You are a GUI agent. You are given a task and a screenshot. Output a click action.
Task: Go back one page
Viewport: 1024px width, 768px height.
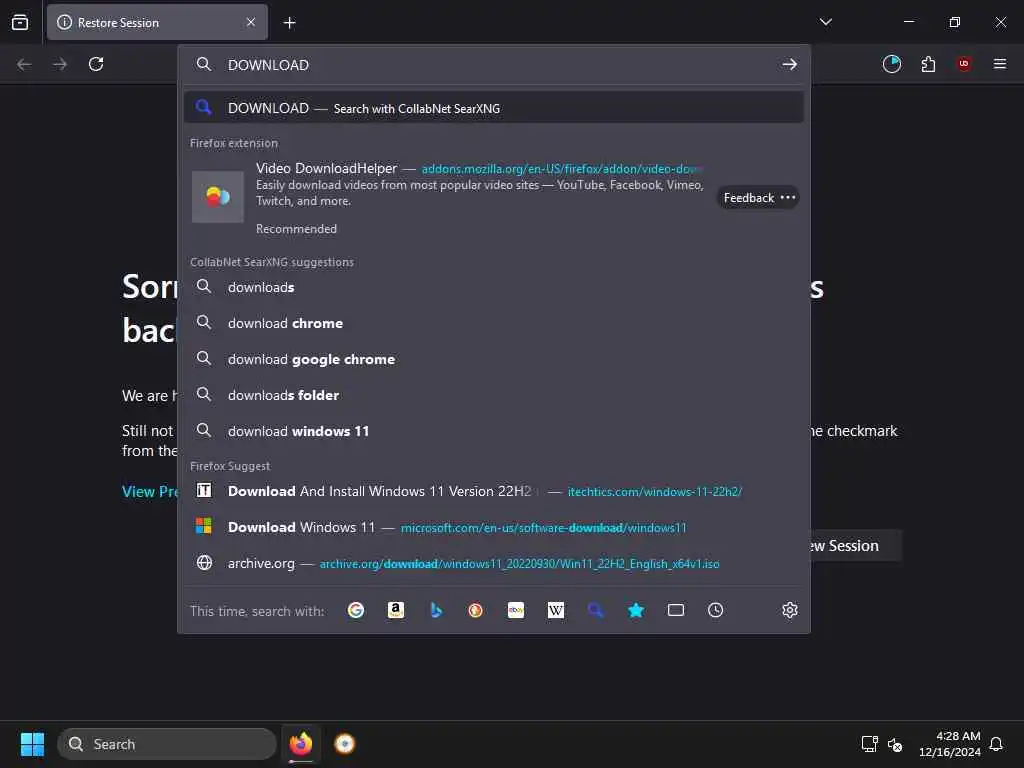tap(24, 64)
